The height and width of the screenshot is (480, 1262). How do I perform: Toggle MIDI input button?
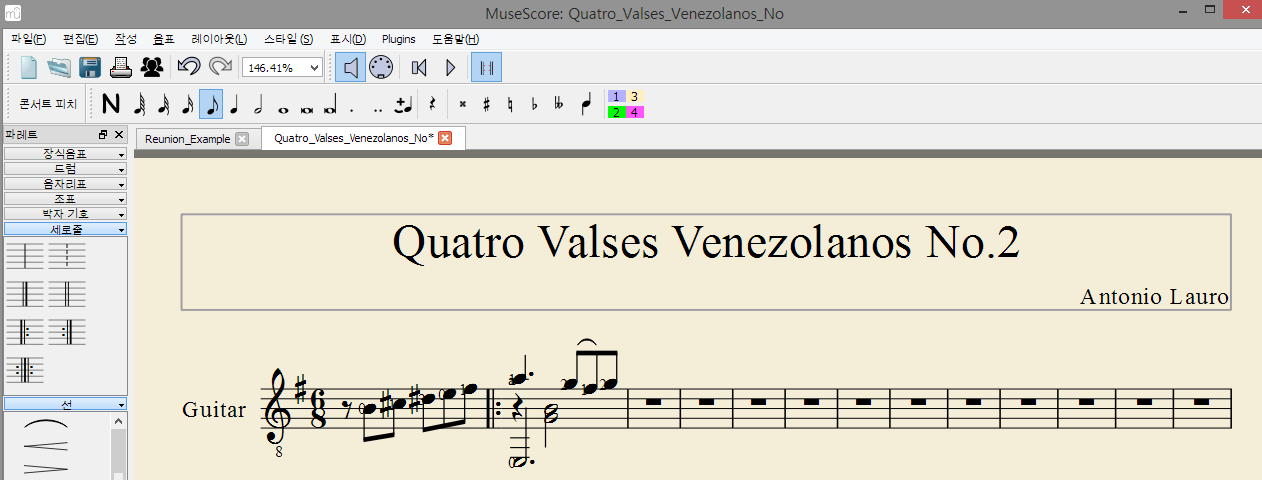tap(380, 67)
